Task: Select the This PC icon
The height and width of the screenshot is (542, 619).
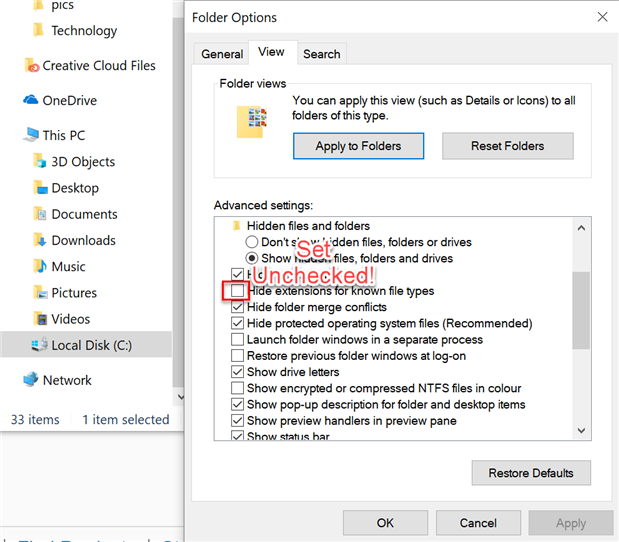Action: tap(30, 135)
